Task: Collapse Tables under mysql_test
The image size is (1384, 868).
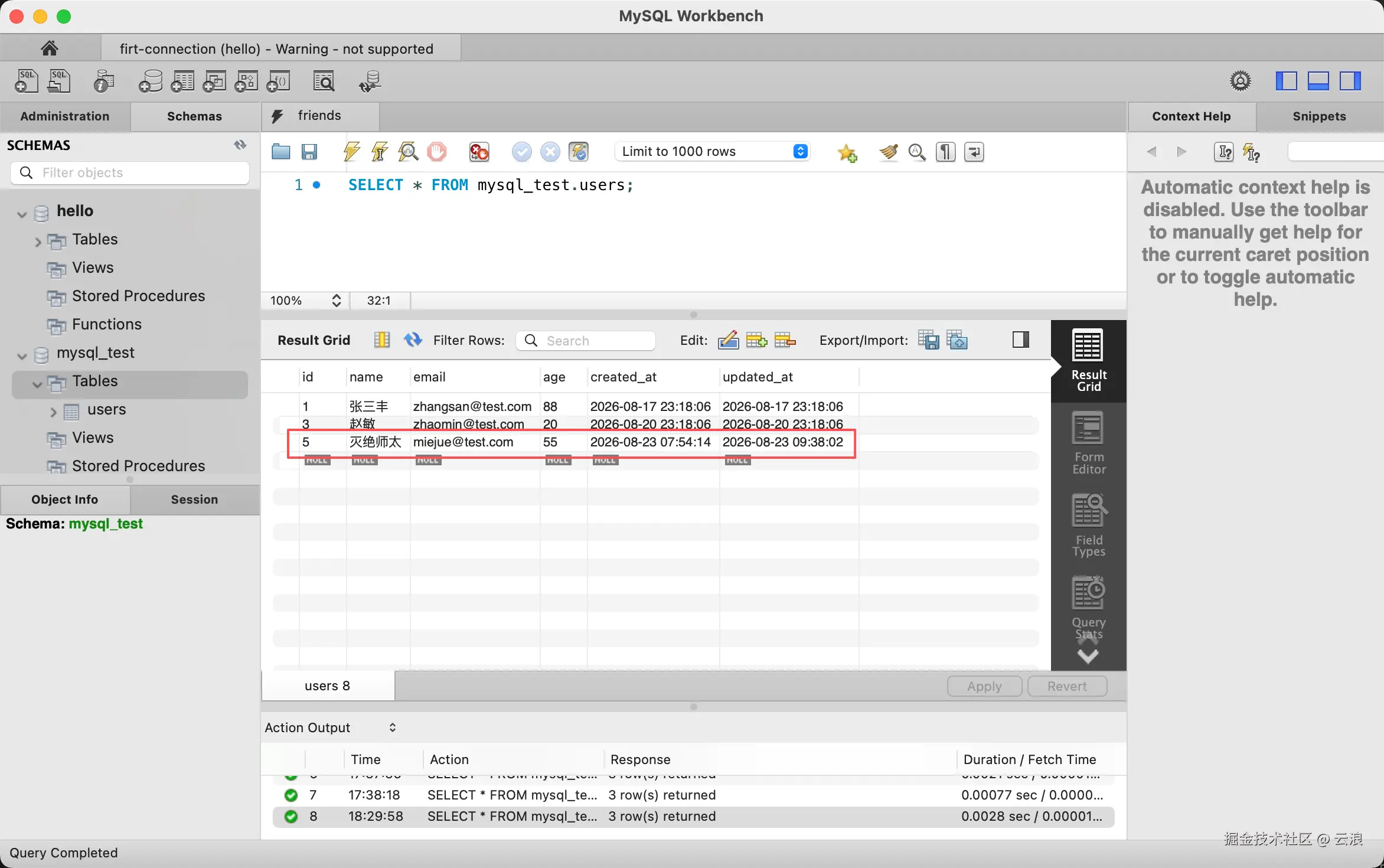Action: [37, 384]
